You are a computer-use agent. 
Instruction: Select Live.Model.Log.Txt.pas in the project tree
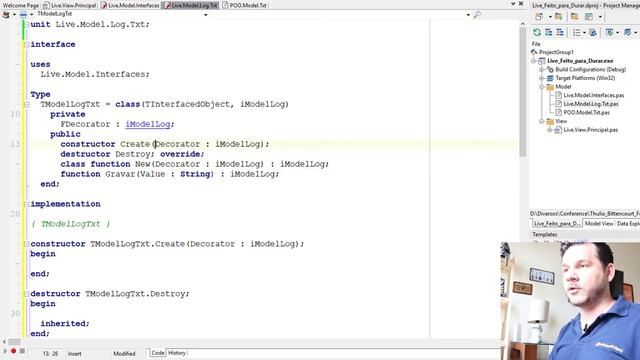point(591,104)
